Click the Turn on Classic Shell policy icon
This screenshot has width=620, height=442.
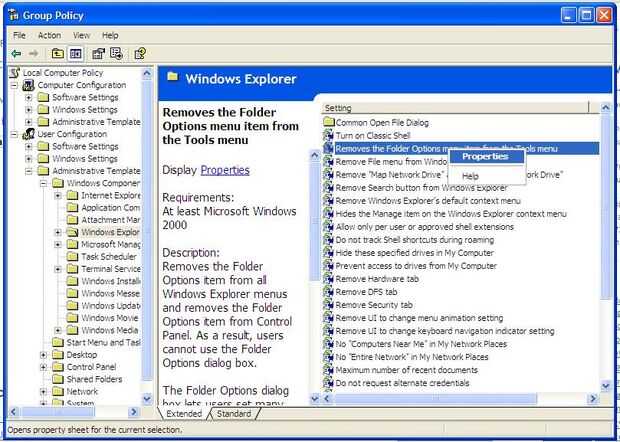tap(328, 136)
